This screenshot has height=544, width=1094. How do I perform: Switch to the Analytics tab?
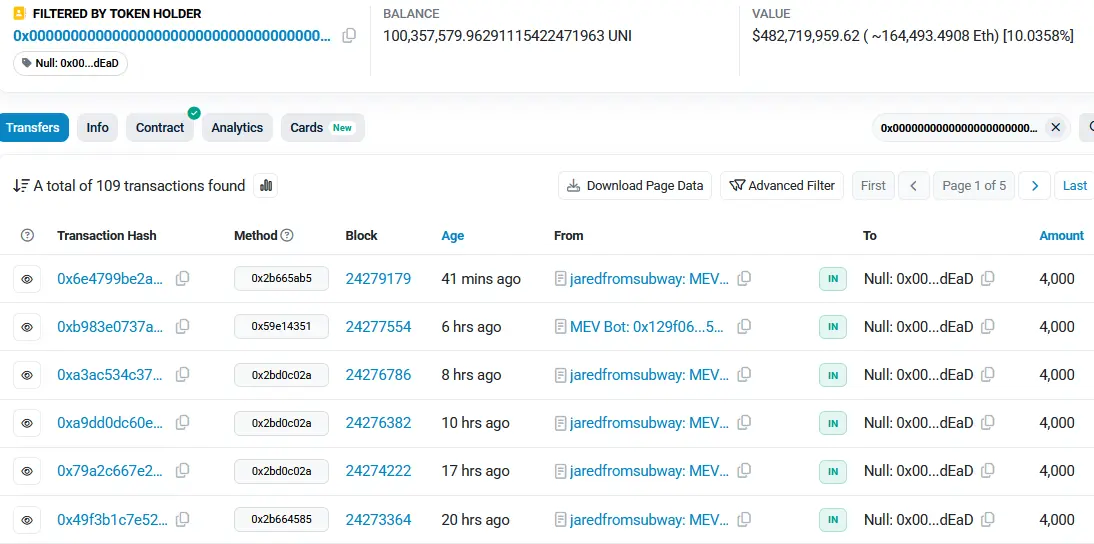[x=237, y=128]
